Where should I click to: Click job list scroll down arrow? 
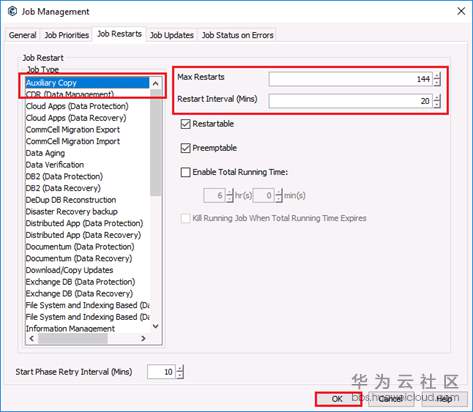[155, 326]
